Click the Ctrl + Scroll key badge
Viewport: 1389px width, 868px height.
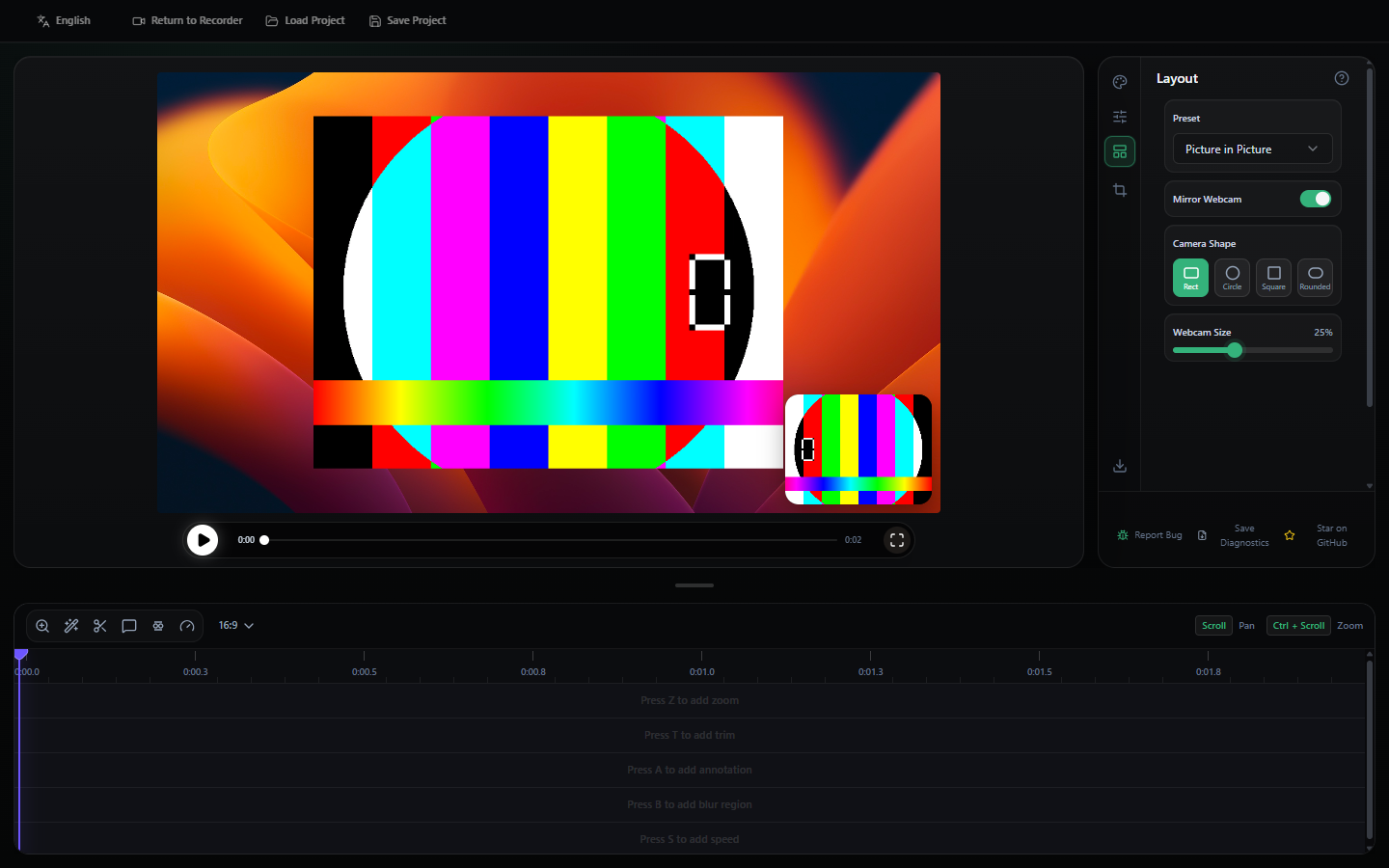click(x=1298, y=626)
